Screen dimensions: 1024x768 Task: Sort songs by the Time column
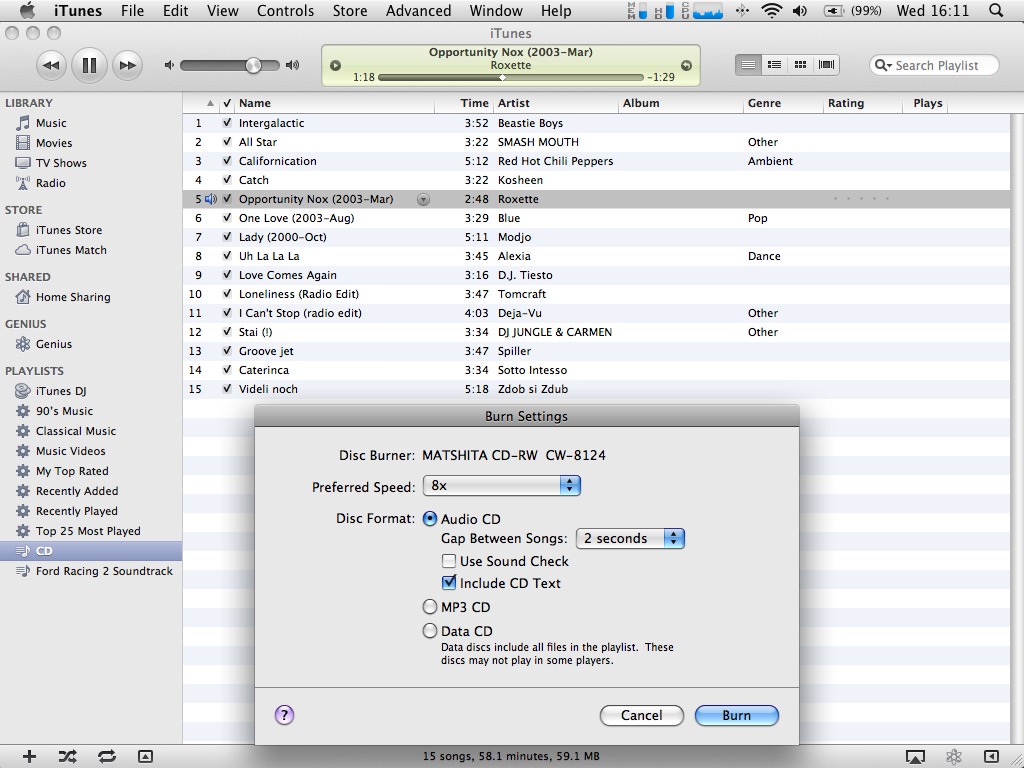click(x=463, y=103)
